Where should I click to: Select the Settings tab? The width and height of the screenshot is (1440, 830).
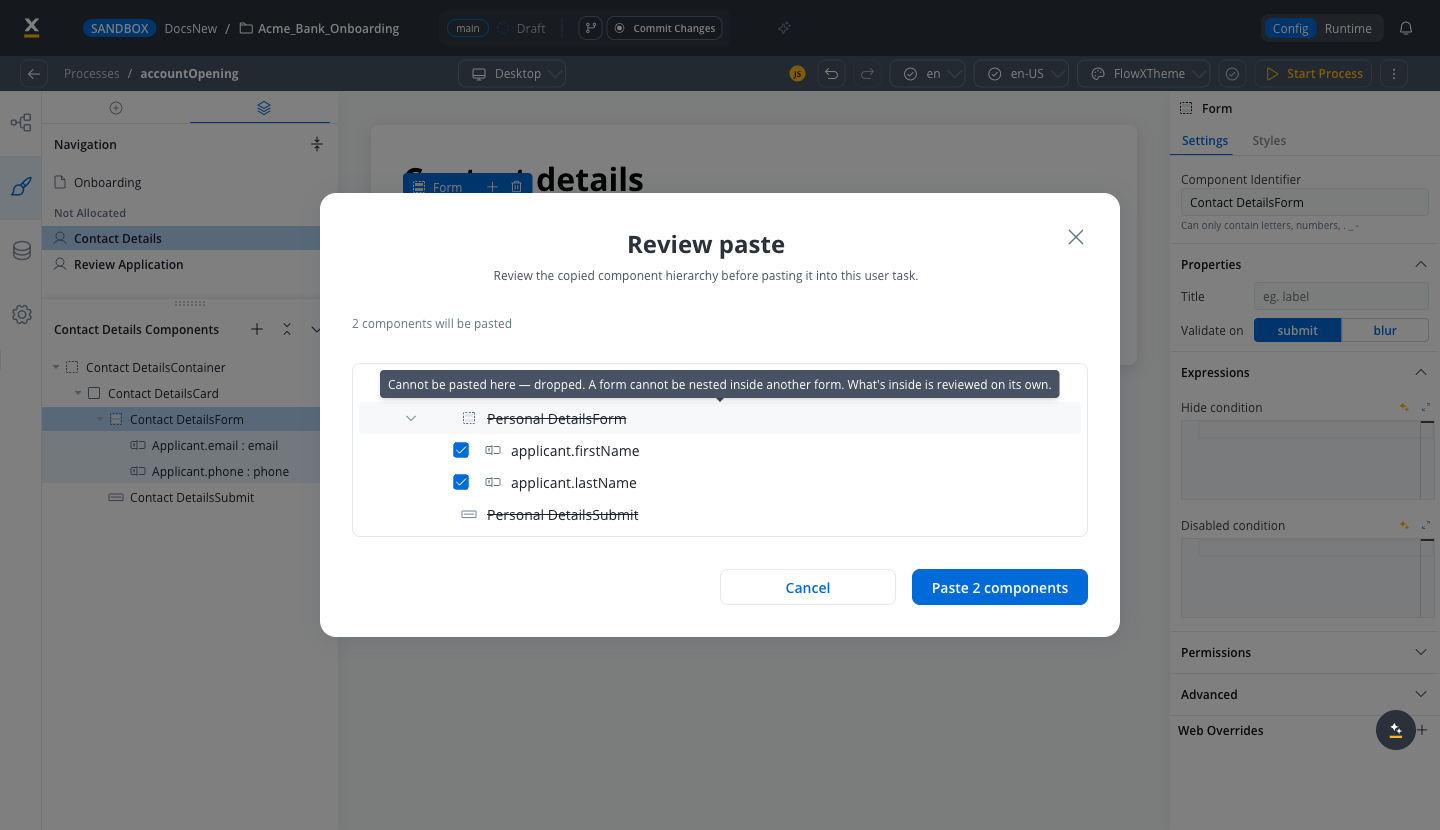(1205, 141)
